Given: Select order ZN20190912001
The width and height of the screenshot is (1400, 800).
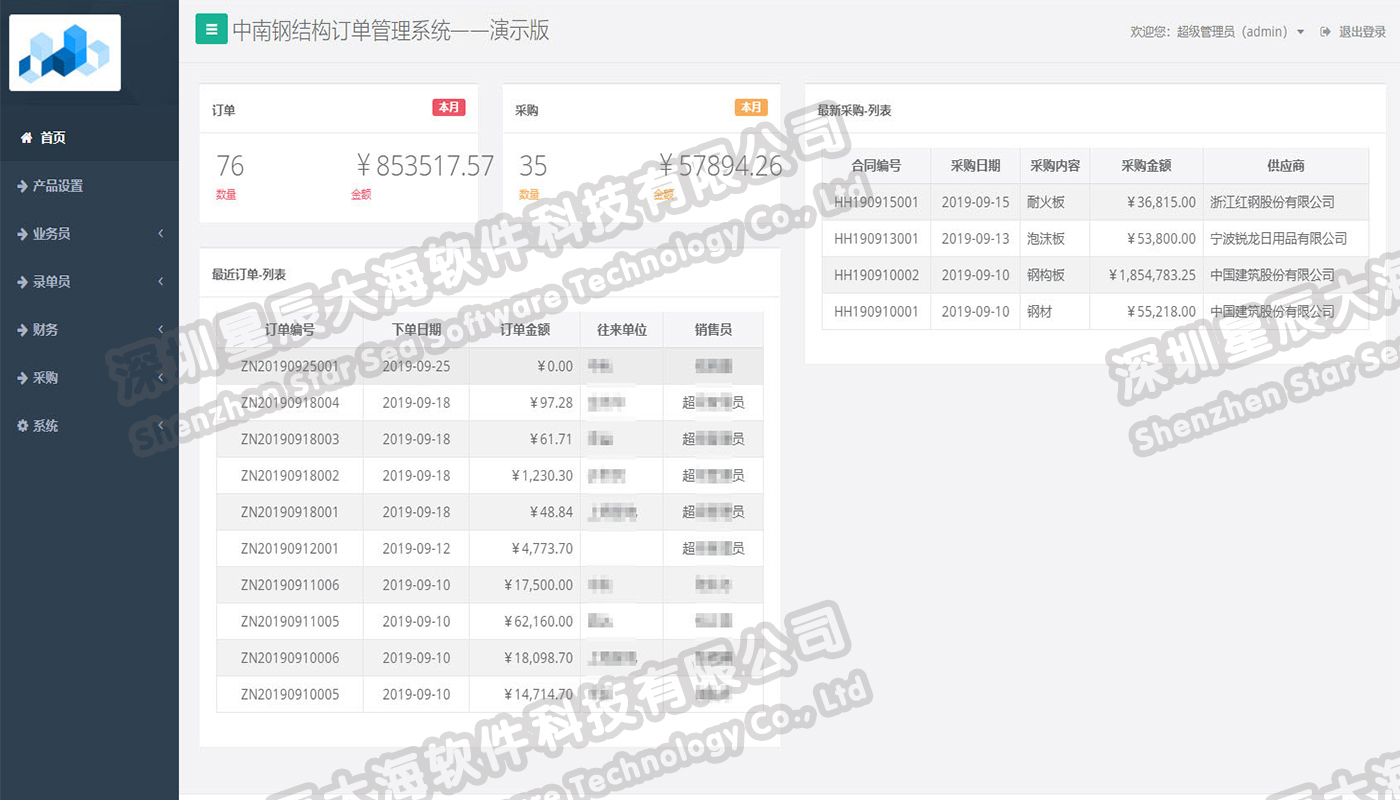Looking at the screenshot, I should coord(290,549).
